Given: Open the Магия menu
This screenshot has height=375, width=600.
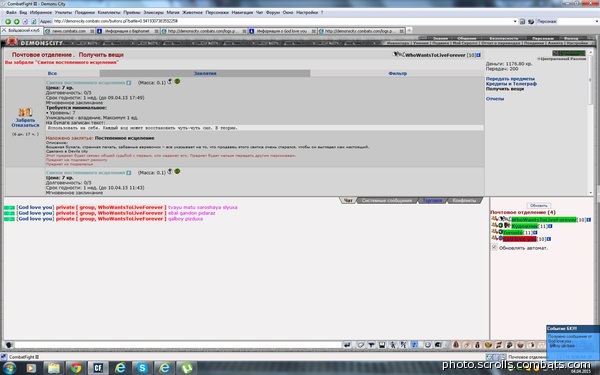Looking at the screenshot, I should coord(173,13).
